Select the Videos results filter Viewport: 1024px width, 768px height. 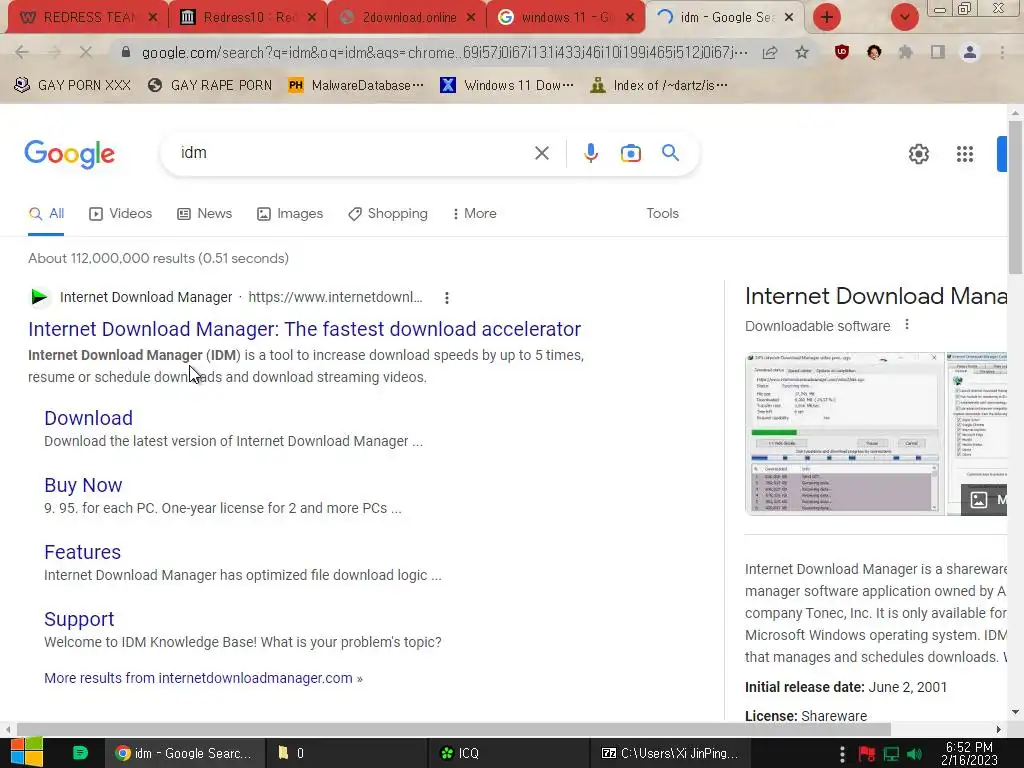pos(121,214)
